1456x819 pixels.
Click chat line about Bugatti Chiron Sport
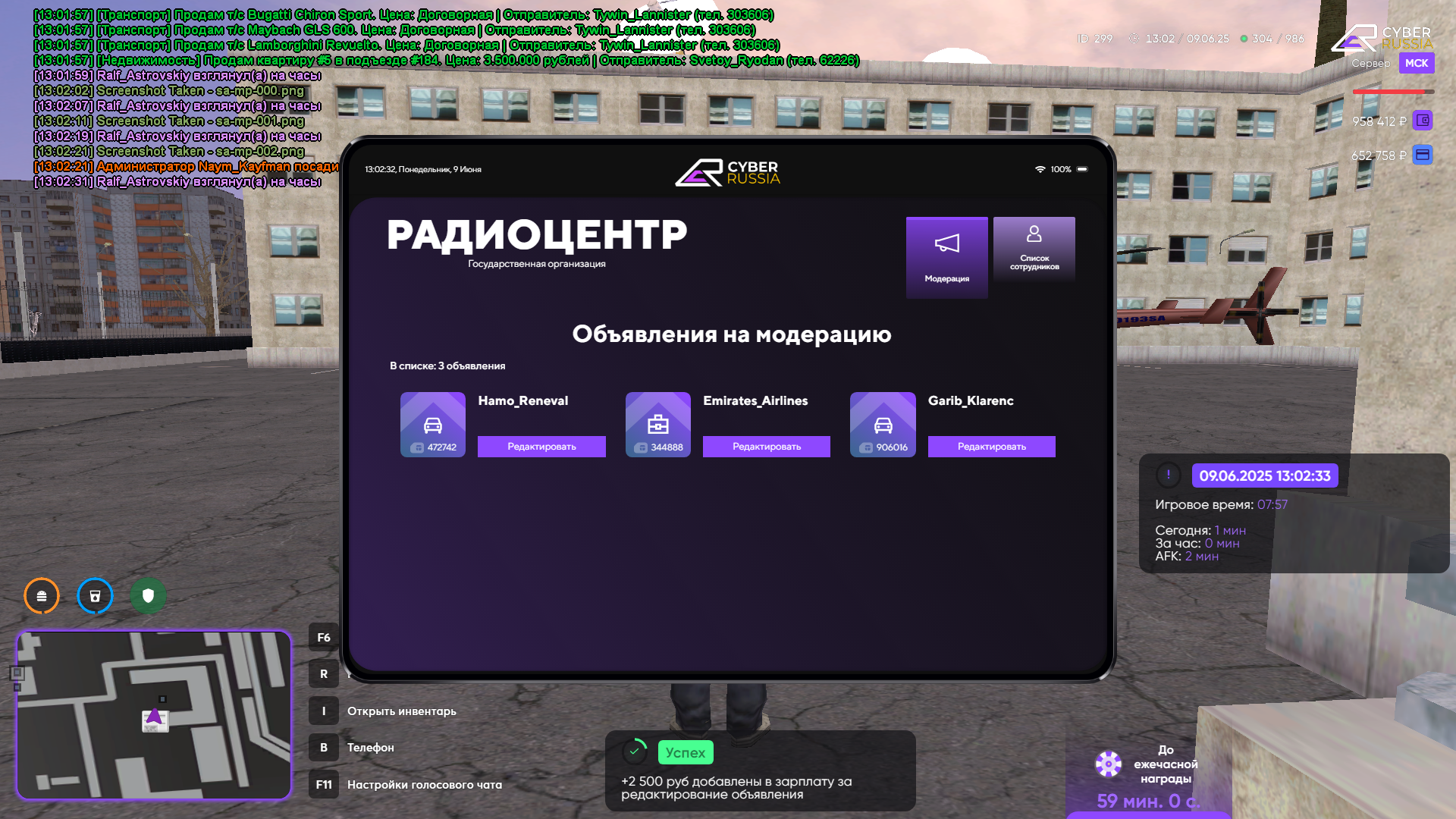coord(403,15)
